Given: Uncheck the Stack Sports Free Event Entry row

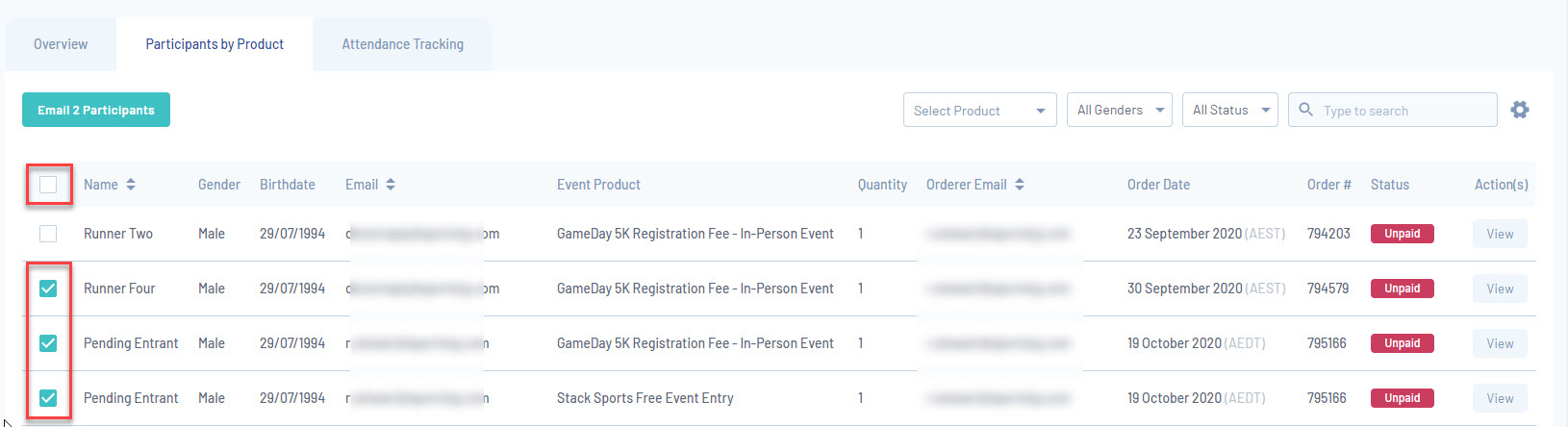Looking at the screenshot, I should [48, 398].
